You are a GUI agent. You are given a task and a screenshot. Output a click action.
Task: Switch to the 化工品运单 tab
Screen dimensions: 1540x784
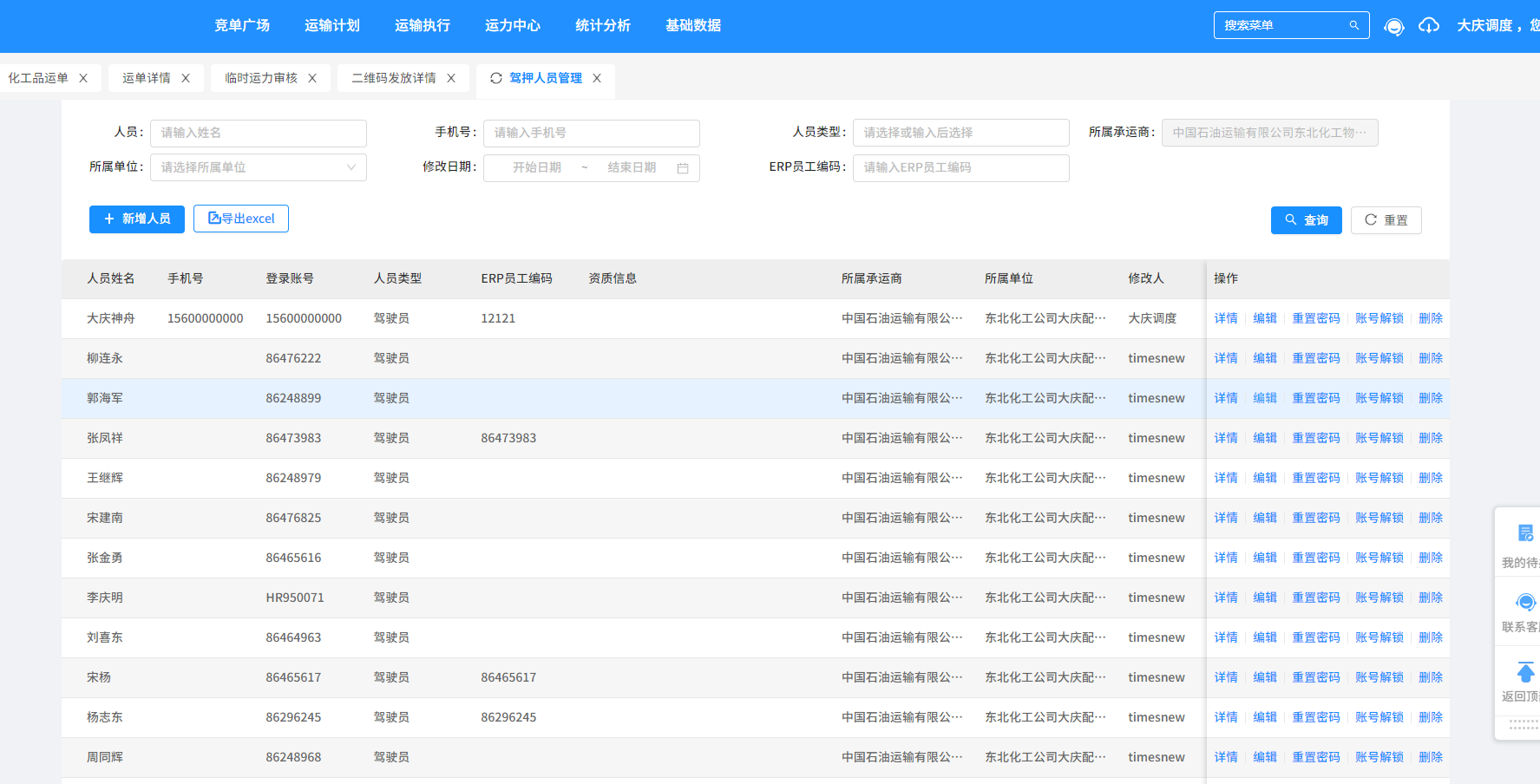[x=38, y=78]
